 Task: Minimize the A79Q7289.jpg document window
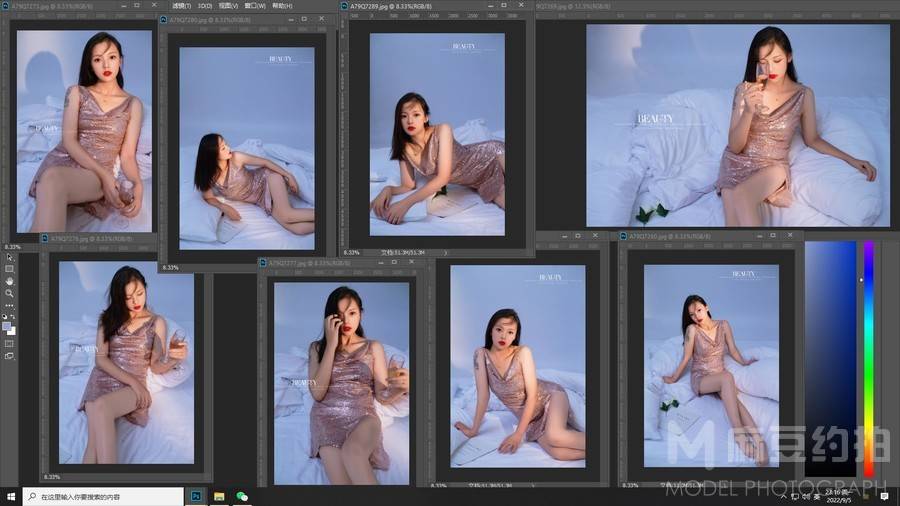click(490, 6)
